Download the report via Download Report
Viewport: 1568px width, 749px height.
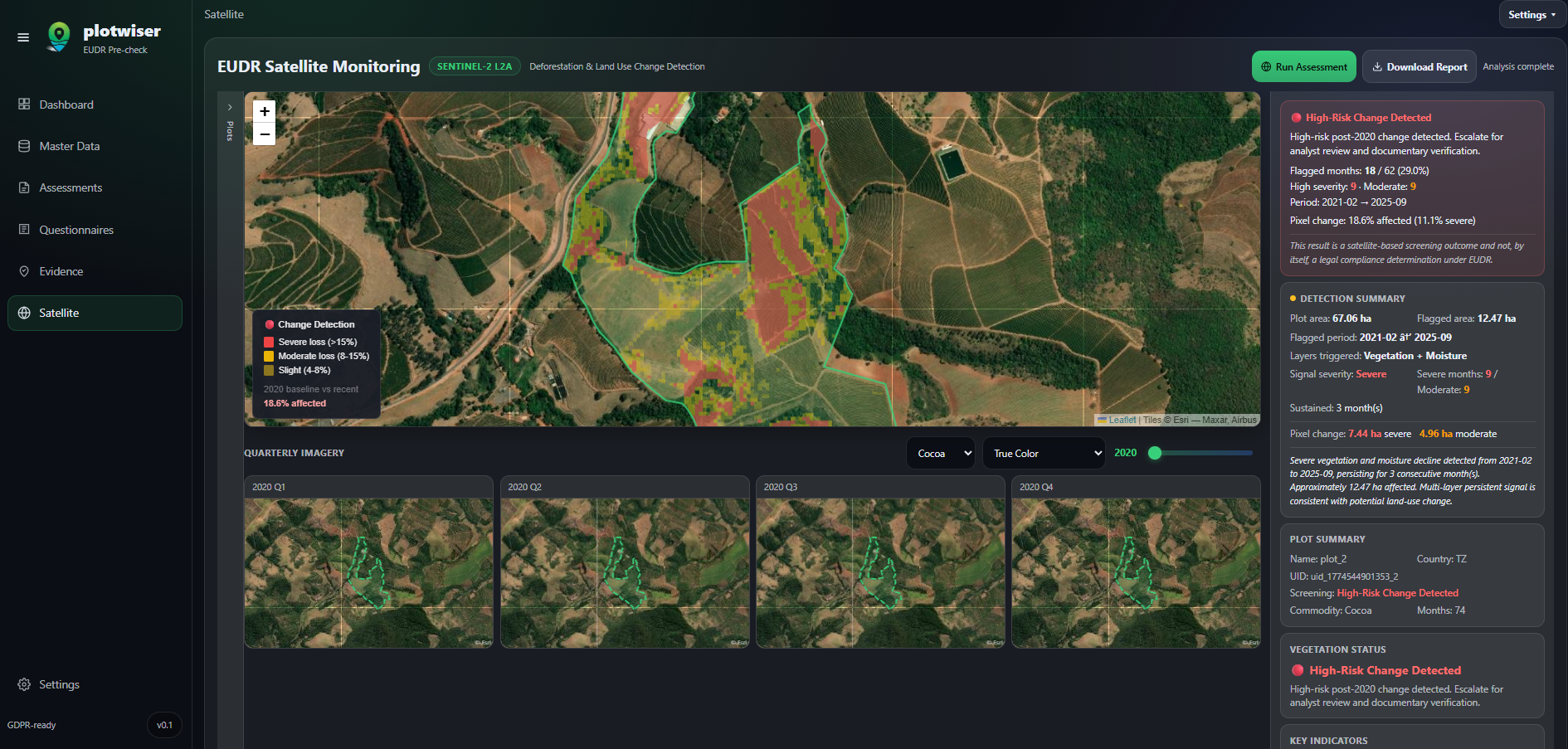pyautogui.click(x=1419, y=66)
